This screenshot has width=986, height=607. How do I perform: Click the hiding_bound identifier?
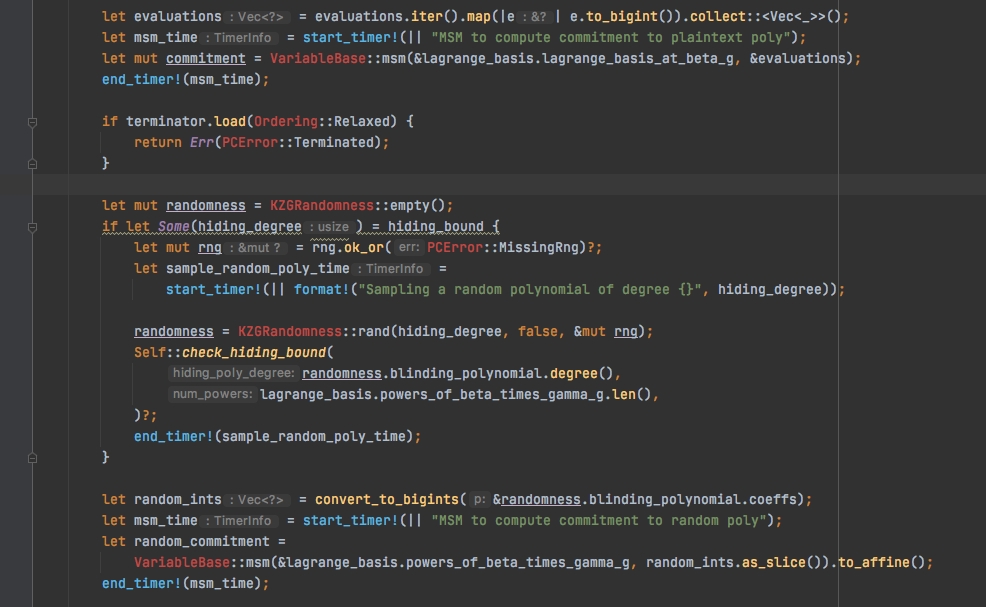coord(435,226)
